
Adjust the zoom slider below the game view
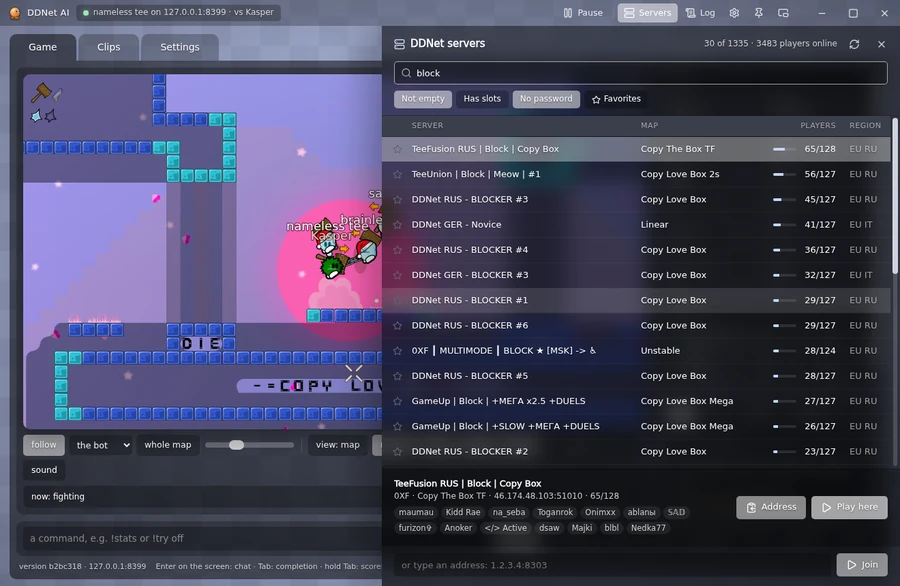(x=250, y=445)
